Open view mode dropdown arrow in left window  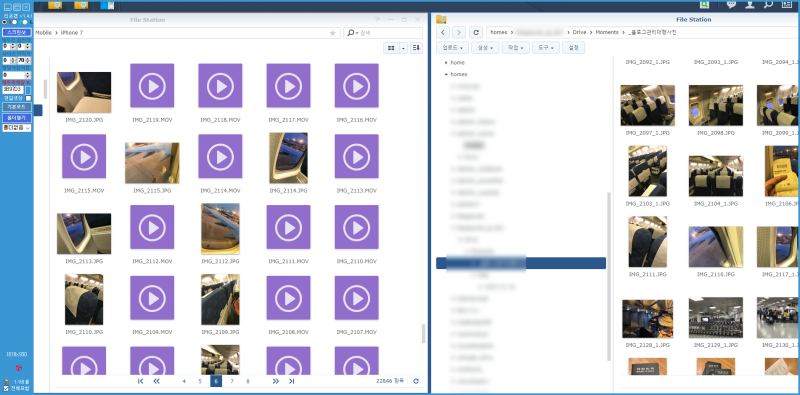403,48
